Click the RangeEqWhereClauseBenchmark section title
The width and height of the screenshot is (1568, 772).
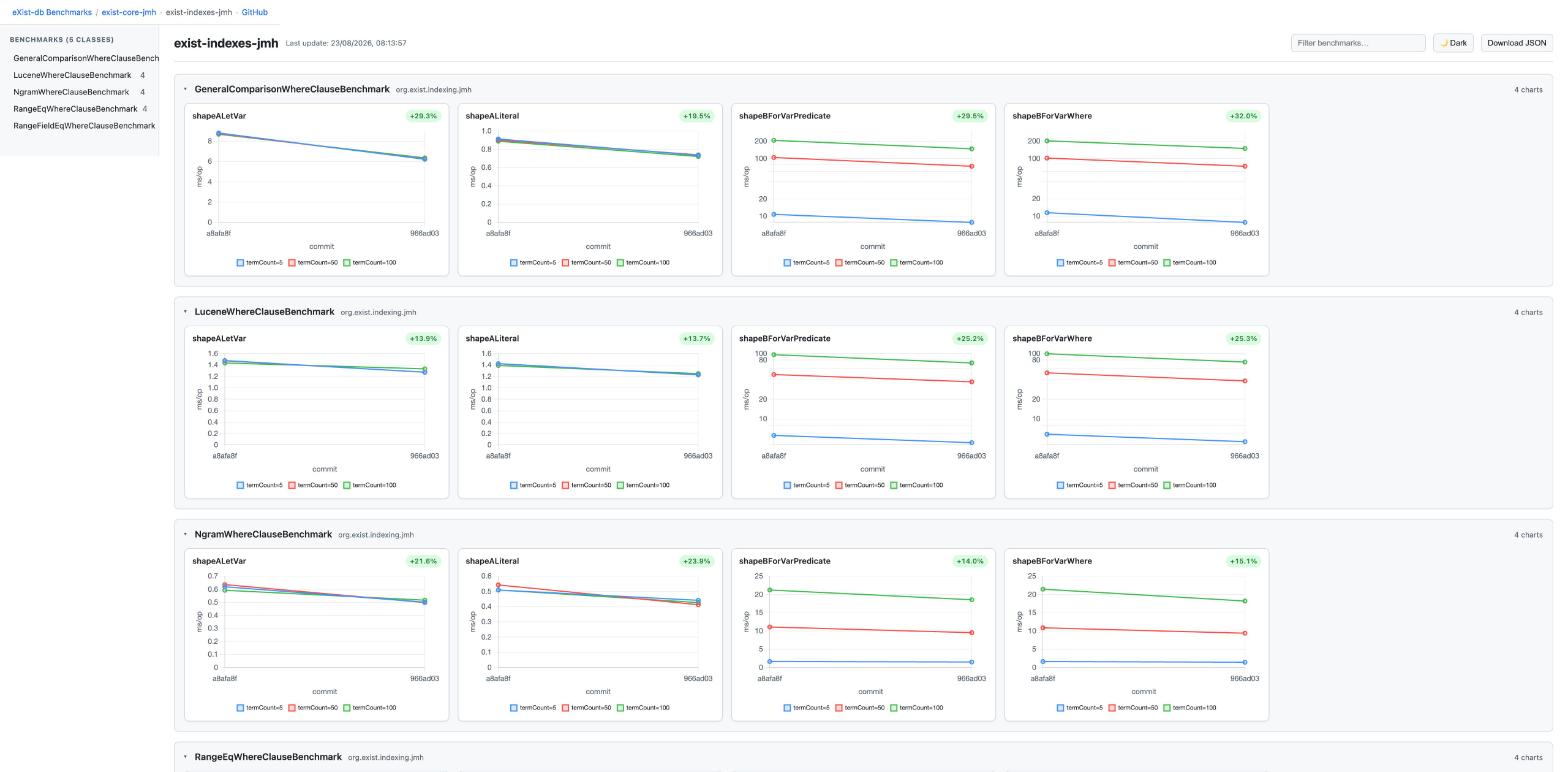tap(268, 757)
